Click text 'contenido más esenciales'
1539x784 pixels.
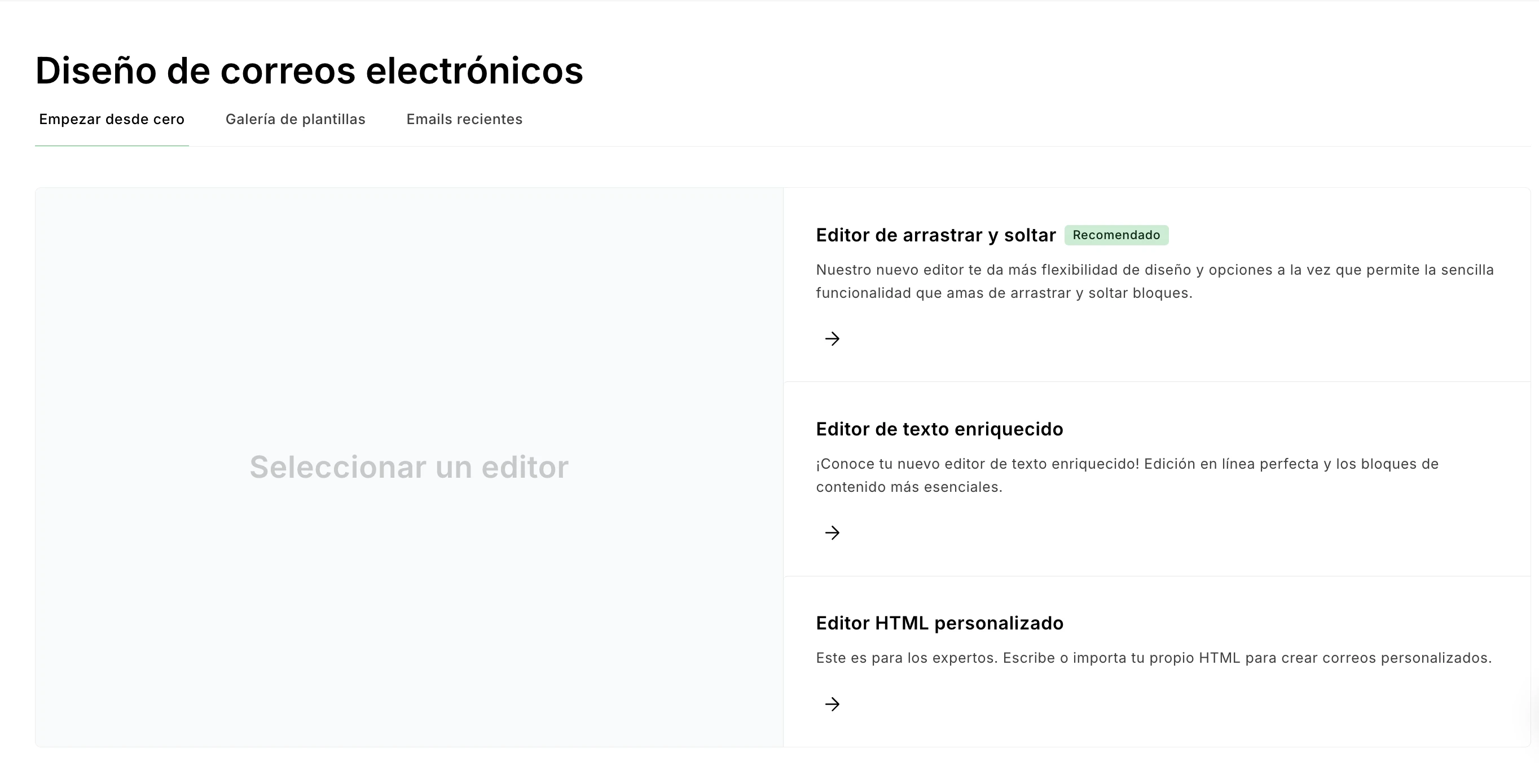click(908, 487)
